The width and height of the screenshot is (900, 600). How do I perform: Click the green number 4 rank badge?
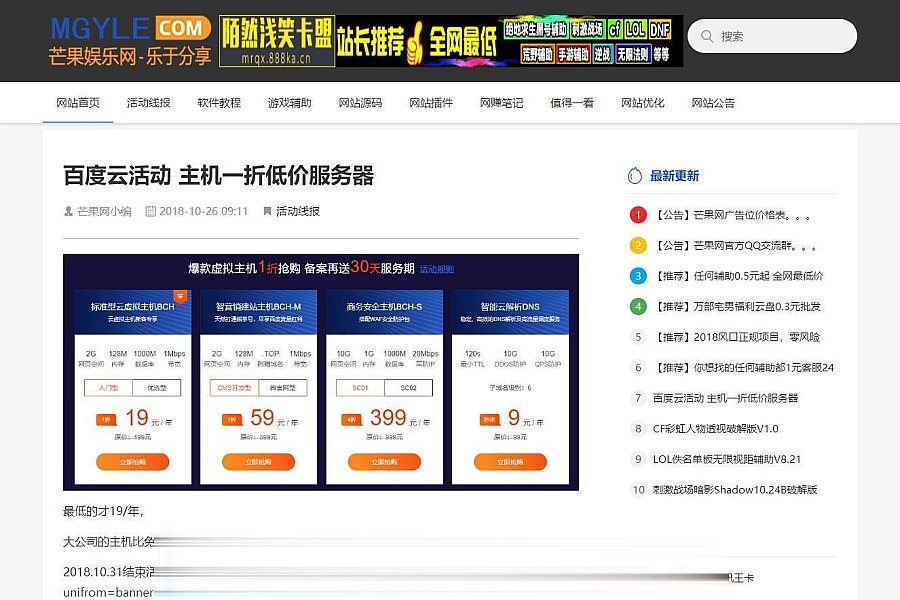pos(638,306)
